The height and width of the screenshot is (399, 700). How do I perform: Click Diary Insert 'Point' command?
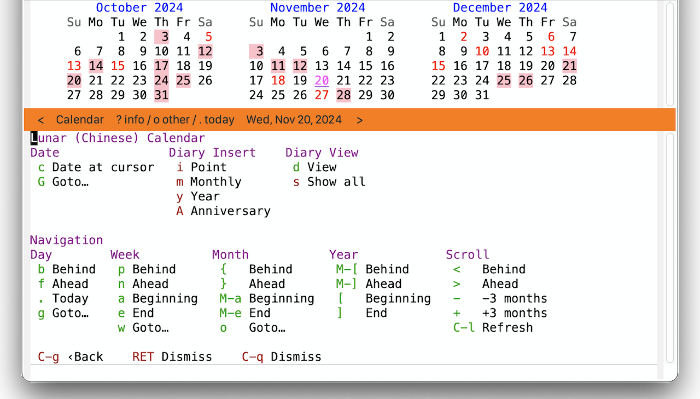(201, 167)
